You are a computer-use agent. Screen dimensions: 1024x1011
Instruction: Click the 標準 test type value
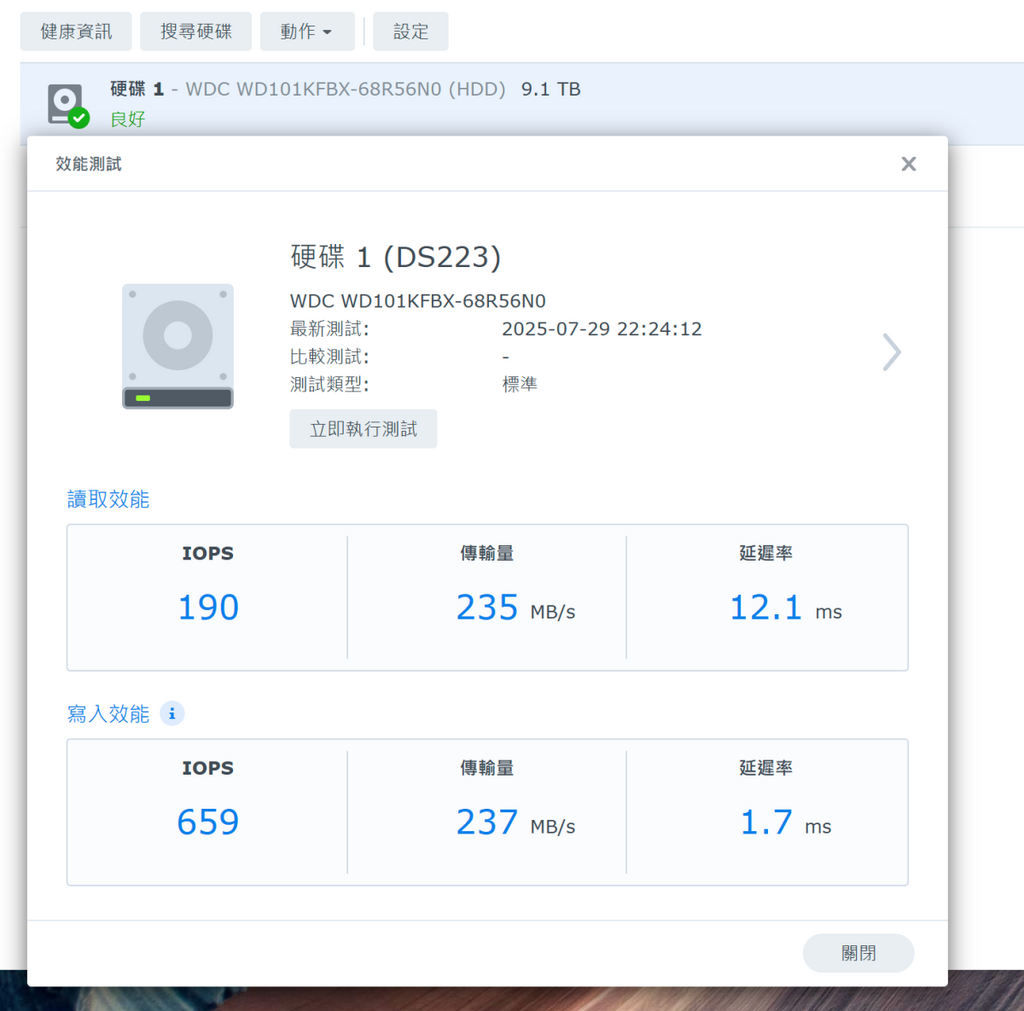519,384
